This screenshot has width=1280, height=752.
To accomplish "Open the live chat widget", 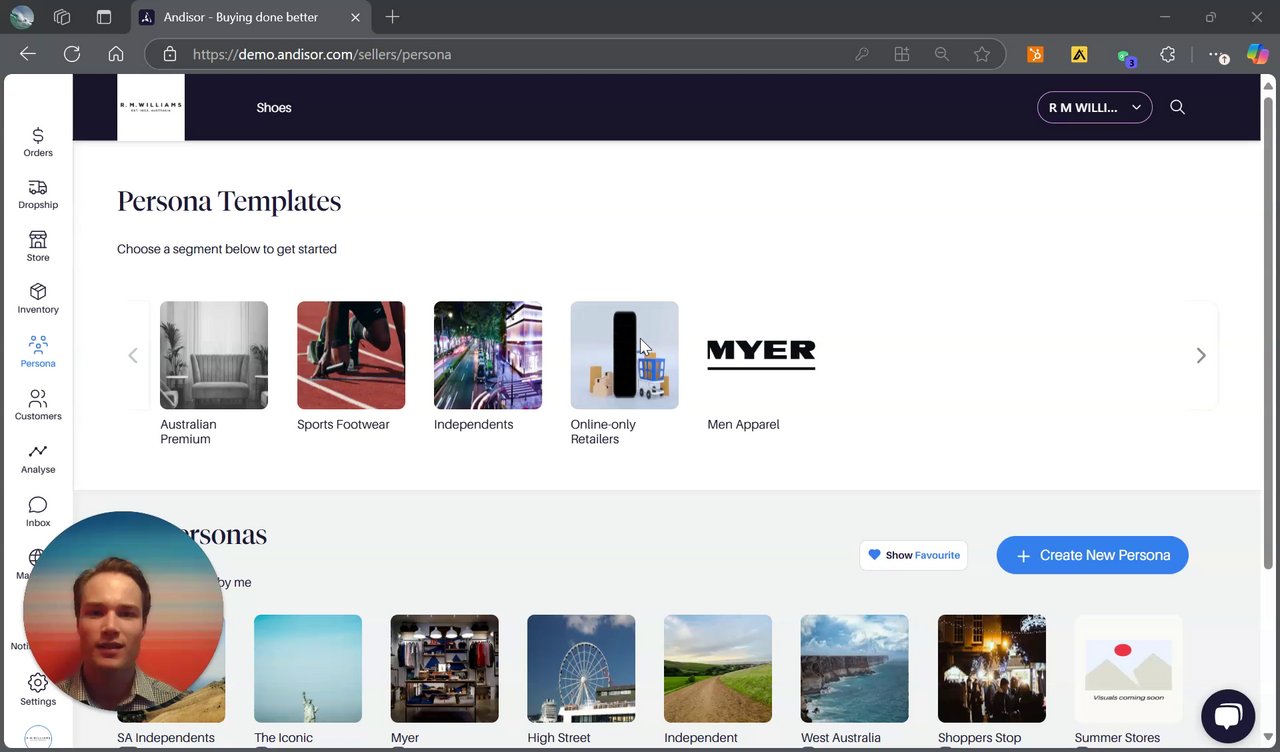I will (1228, 716).
